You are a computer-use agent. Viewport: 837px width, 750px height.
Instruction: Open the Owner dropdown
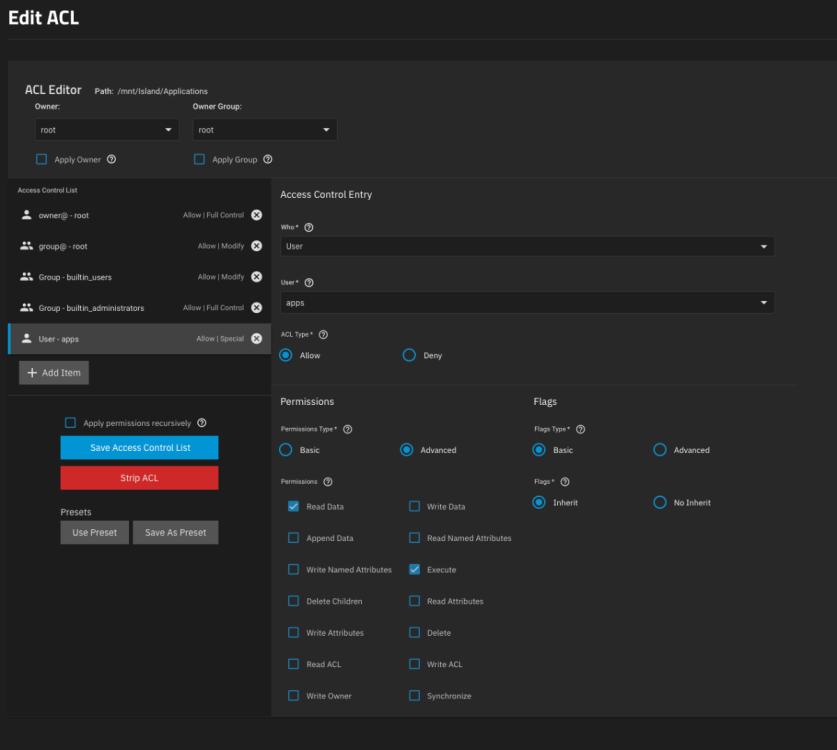tap(106, 130)
